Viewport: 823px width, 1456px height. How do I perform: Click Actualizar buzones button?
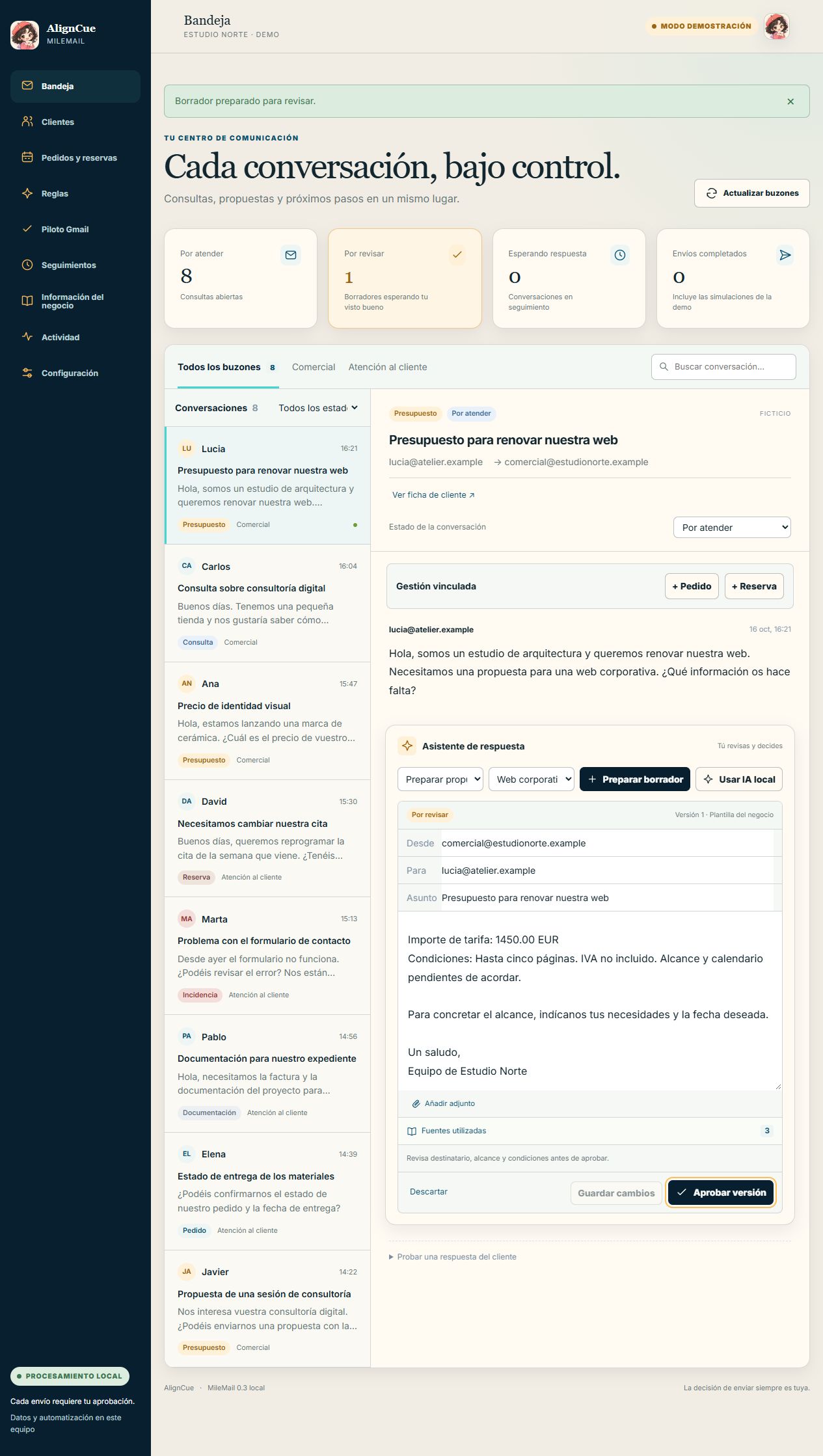coord(752,193)
